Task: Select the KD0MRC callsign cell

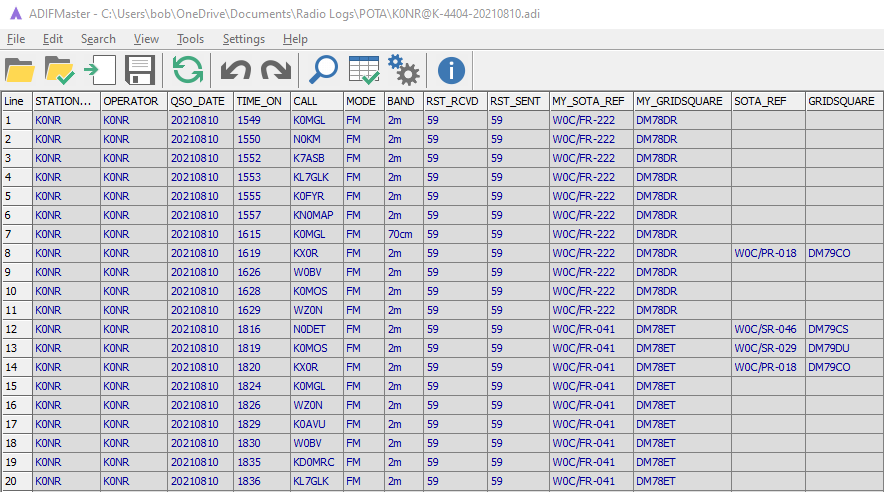Action: [316, 462]
